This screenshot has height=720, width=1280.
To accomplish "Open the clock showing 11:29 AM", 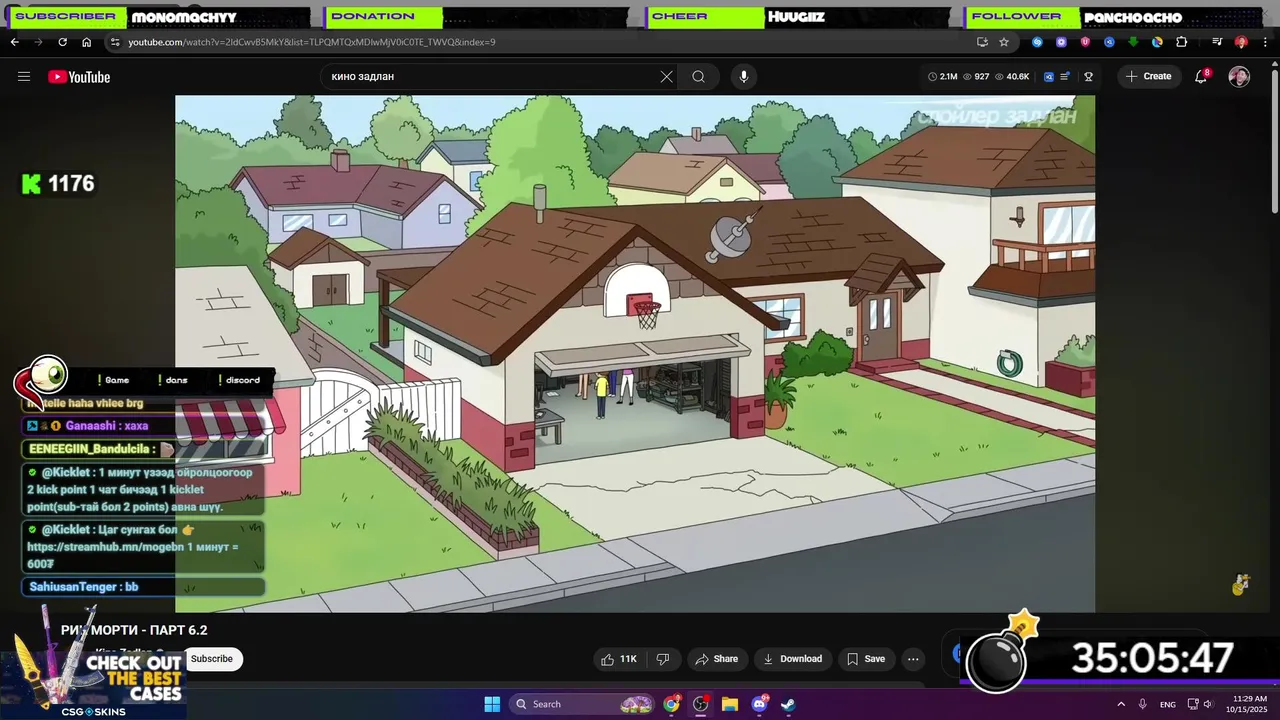I will pyautogui.click(x=1248, y=704).
